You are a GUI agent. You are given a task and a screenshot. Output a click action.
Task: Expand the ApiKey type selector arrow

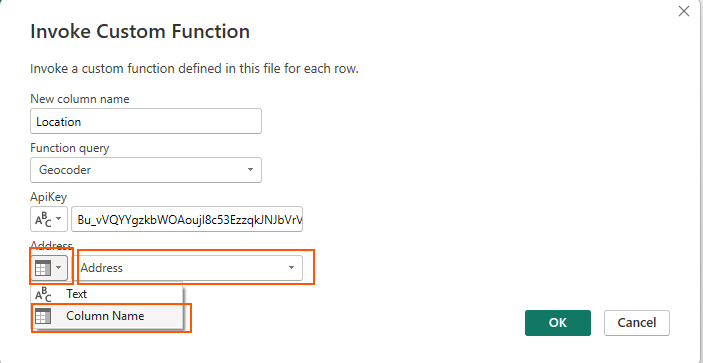pos(60,219)
